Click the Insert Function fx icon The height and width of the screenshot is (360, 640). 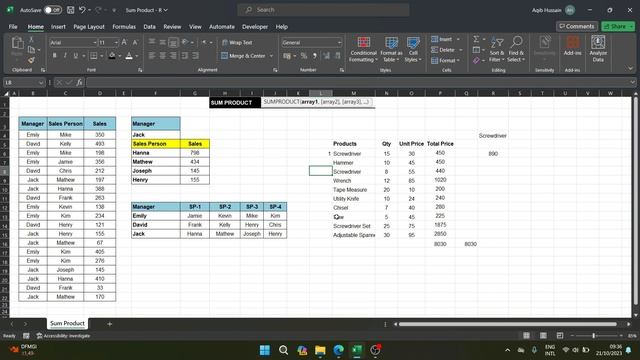(79, 82)
